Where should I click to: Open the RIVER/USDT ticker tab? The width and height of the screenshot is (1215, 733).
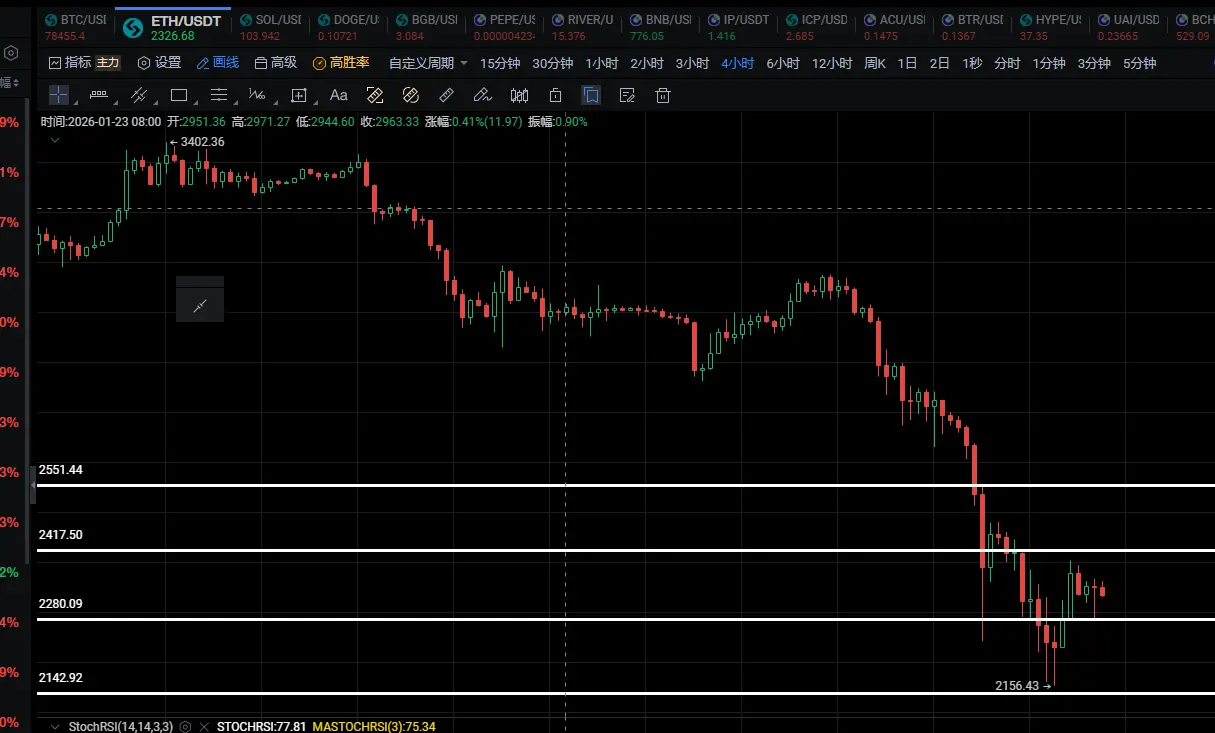583,27
